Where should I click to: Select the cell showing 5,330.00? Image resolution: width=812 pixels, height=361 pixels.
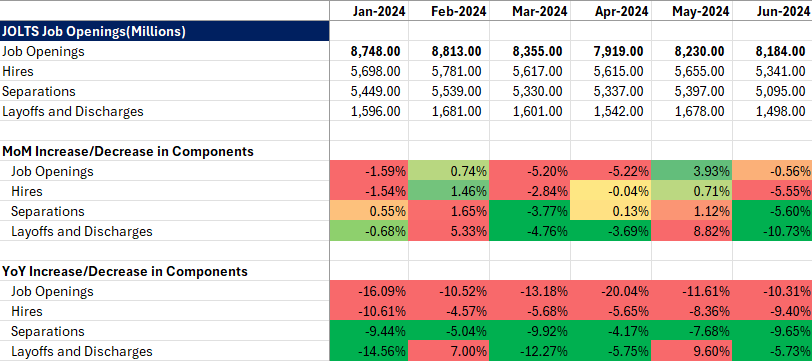coord(530,91)
